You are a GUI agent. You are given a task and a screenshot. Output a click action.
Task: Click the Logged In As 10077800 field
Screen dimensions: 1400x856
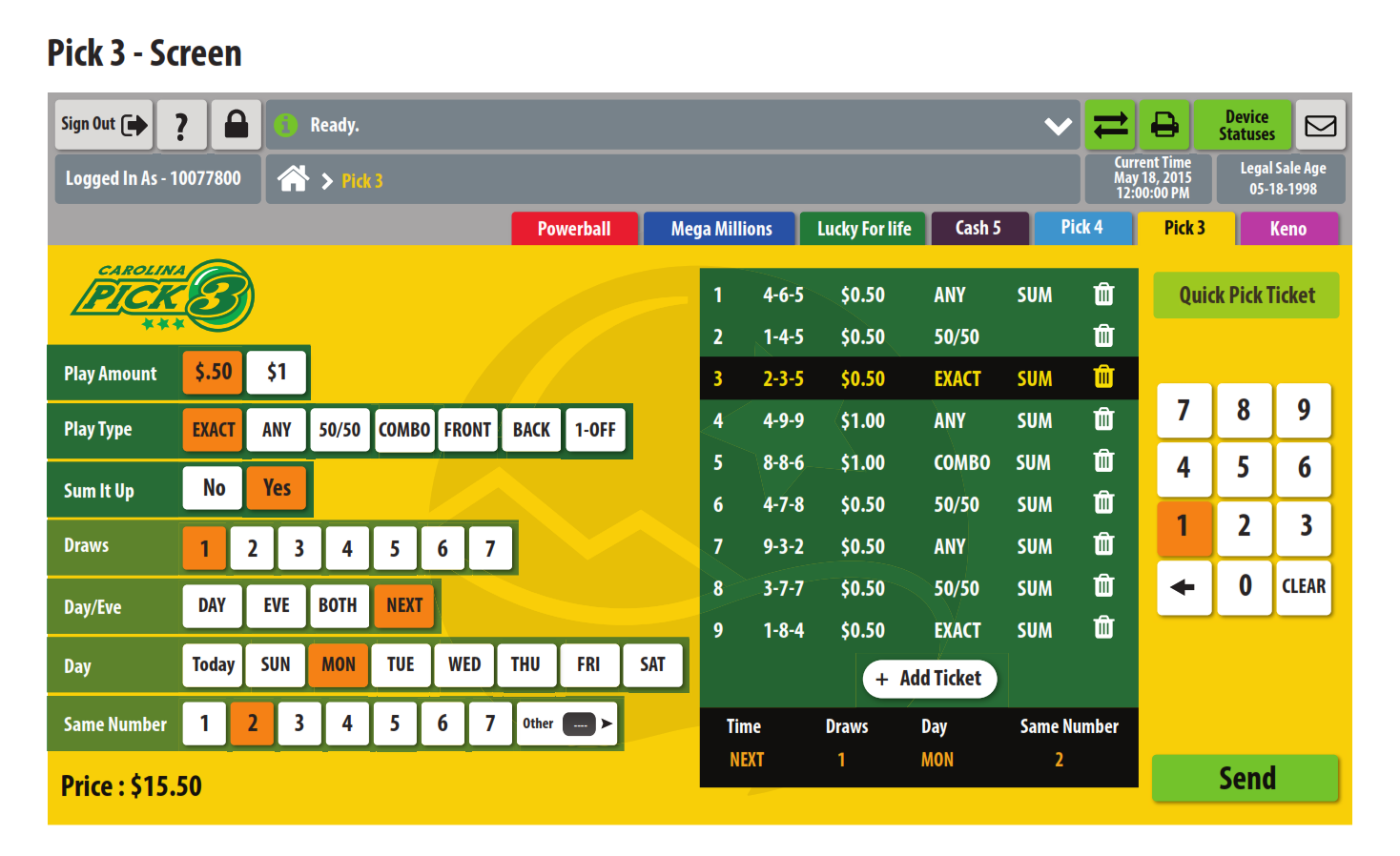click(157, 178)
